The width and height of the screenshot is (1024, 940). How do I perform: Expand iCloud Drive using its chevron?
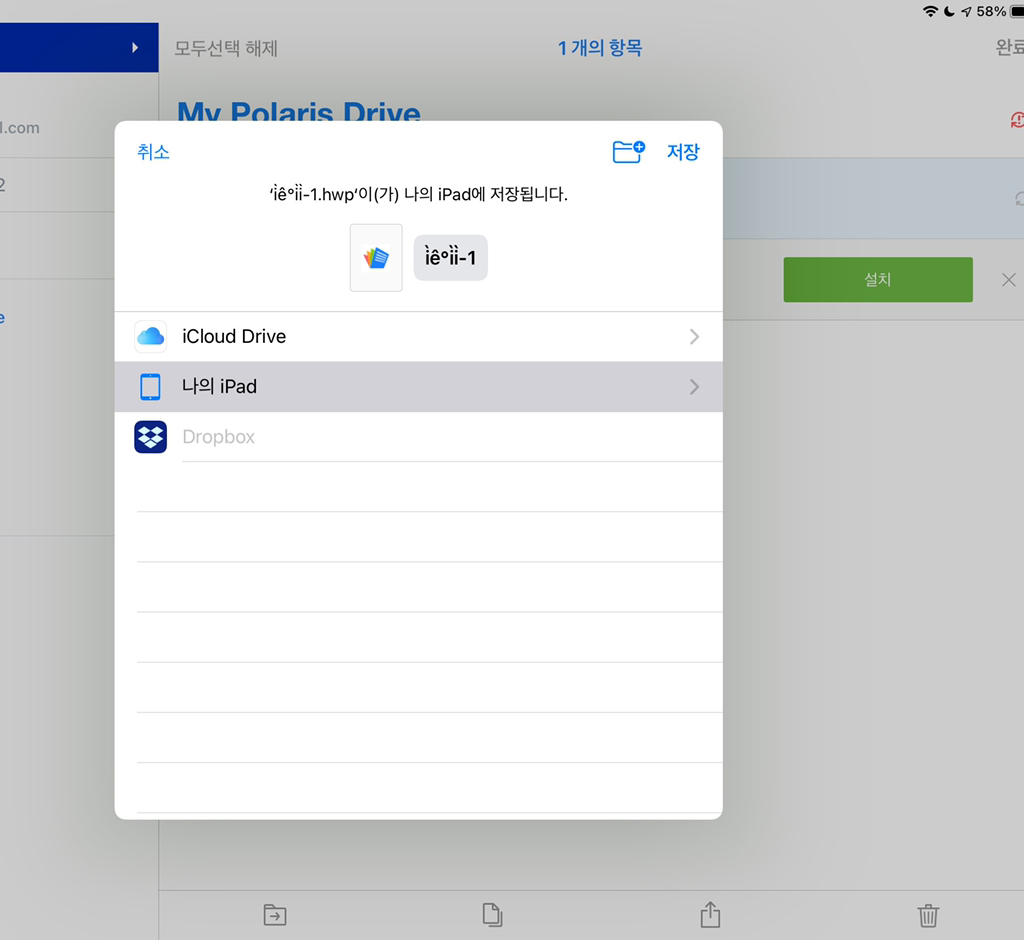tap(694, 336)
